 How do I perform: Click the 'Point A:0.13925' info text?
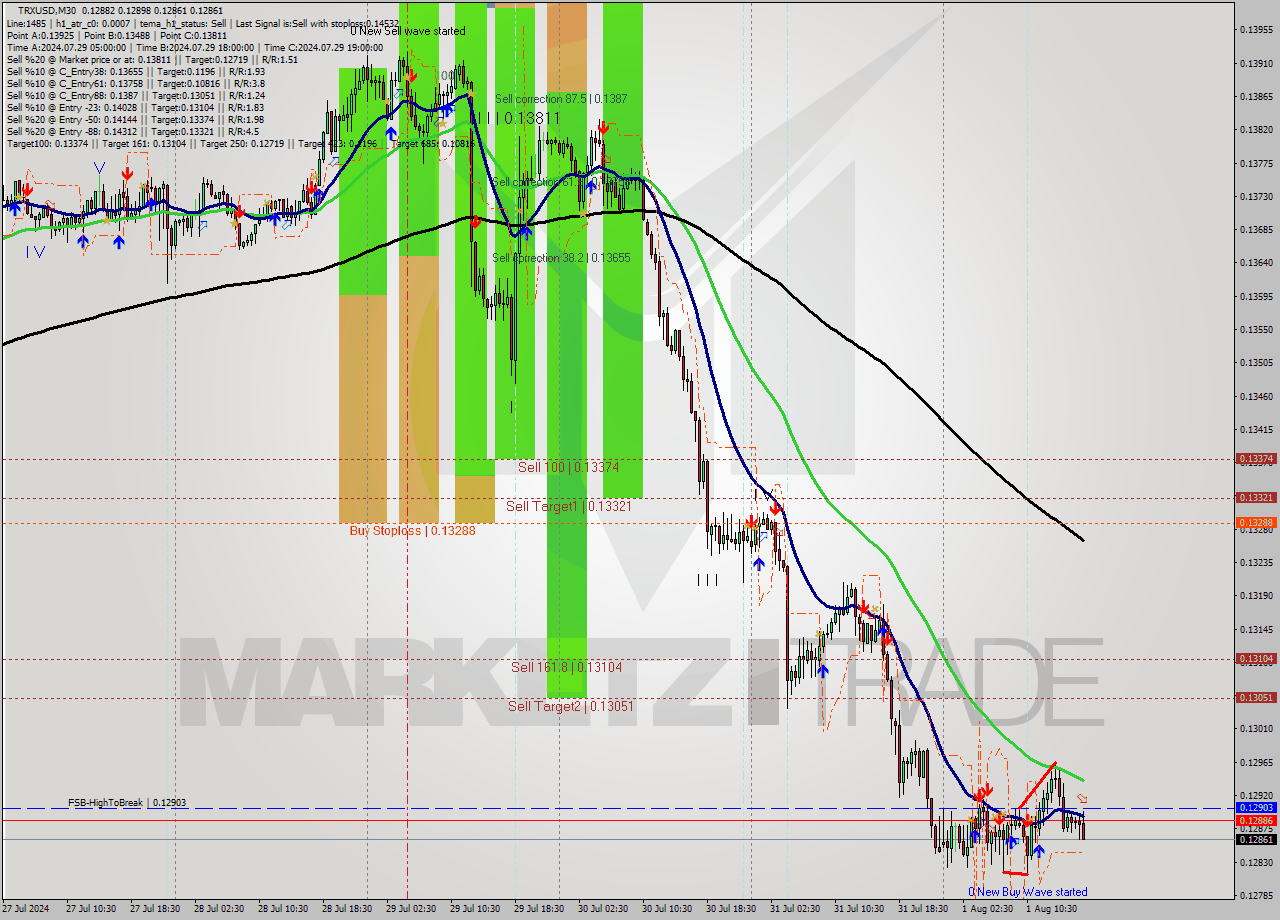tap(39, 35)
